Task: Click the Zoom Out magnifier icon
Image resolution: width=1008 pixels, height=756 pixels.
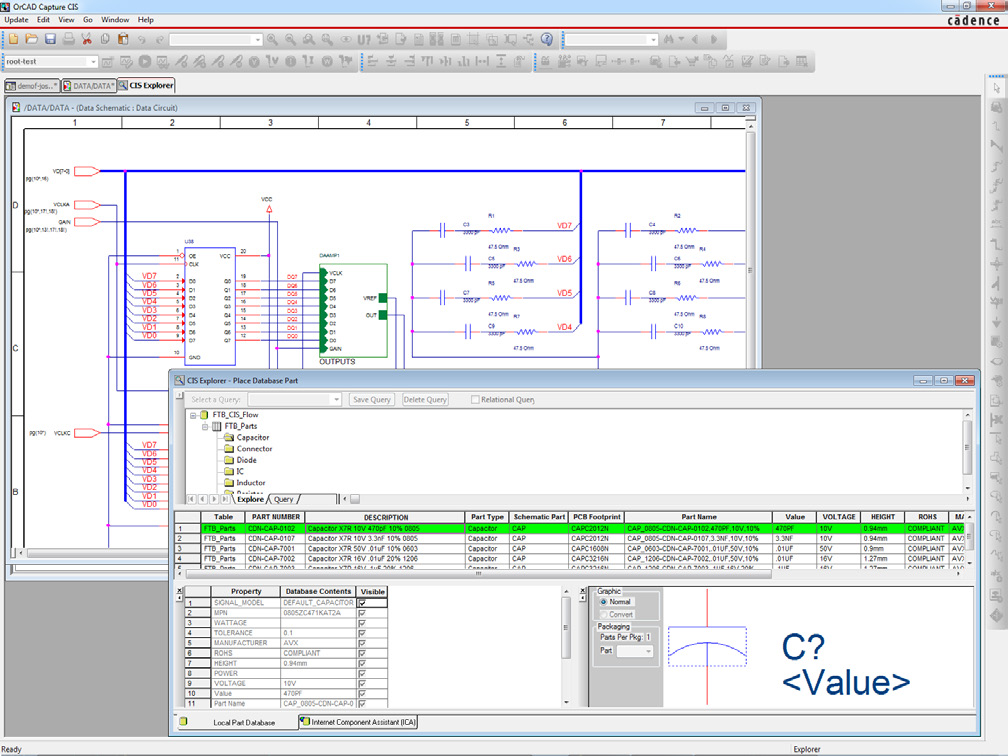Action: tap(291, 39)
